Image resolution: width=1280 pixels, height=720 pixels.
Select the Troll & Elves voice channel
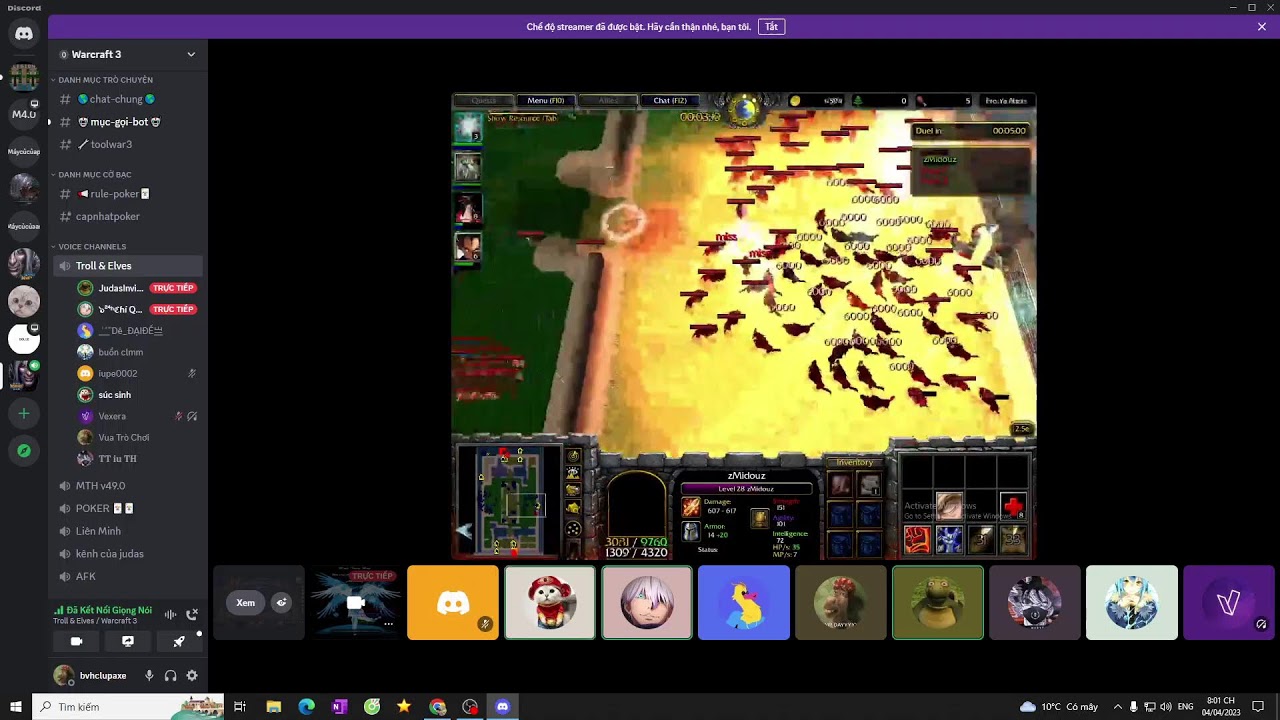[x=128, y=266]
